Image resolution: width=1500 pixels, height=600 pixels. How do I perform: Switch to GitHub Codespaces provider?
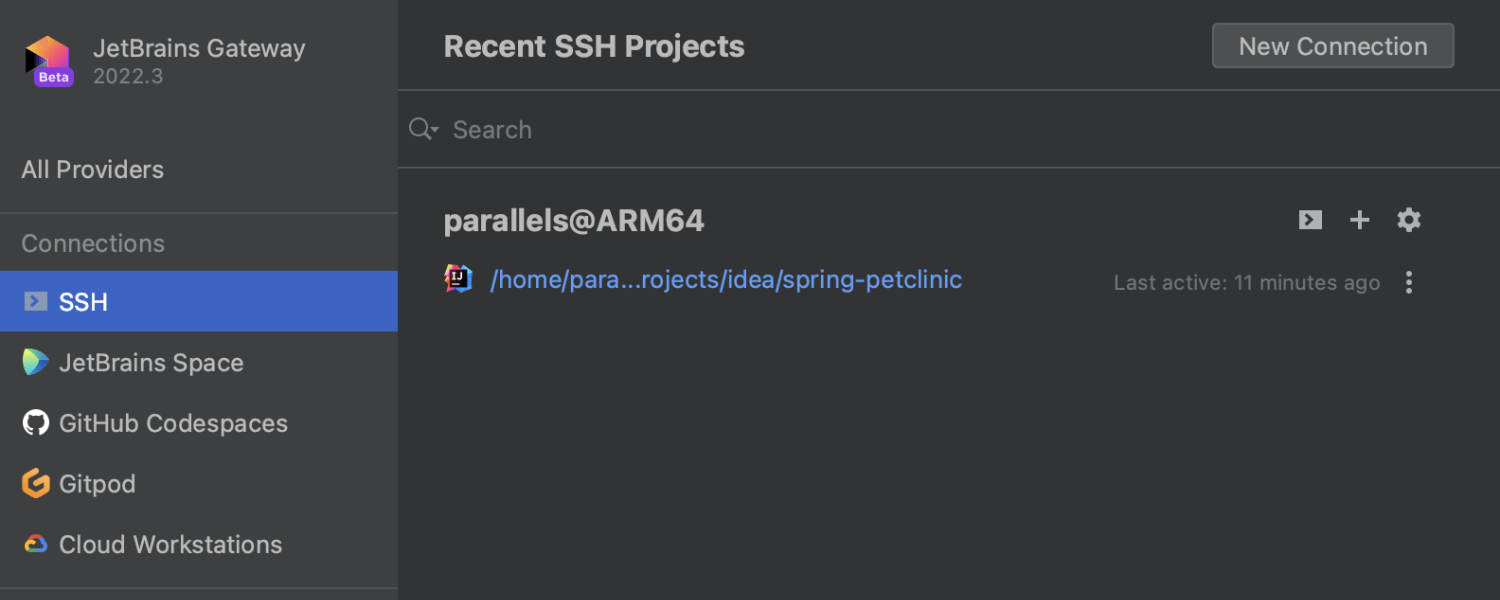[x=173, y=424]
